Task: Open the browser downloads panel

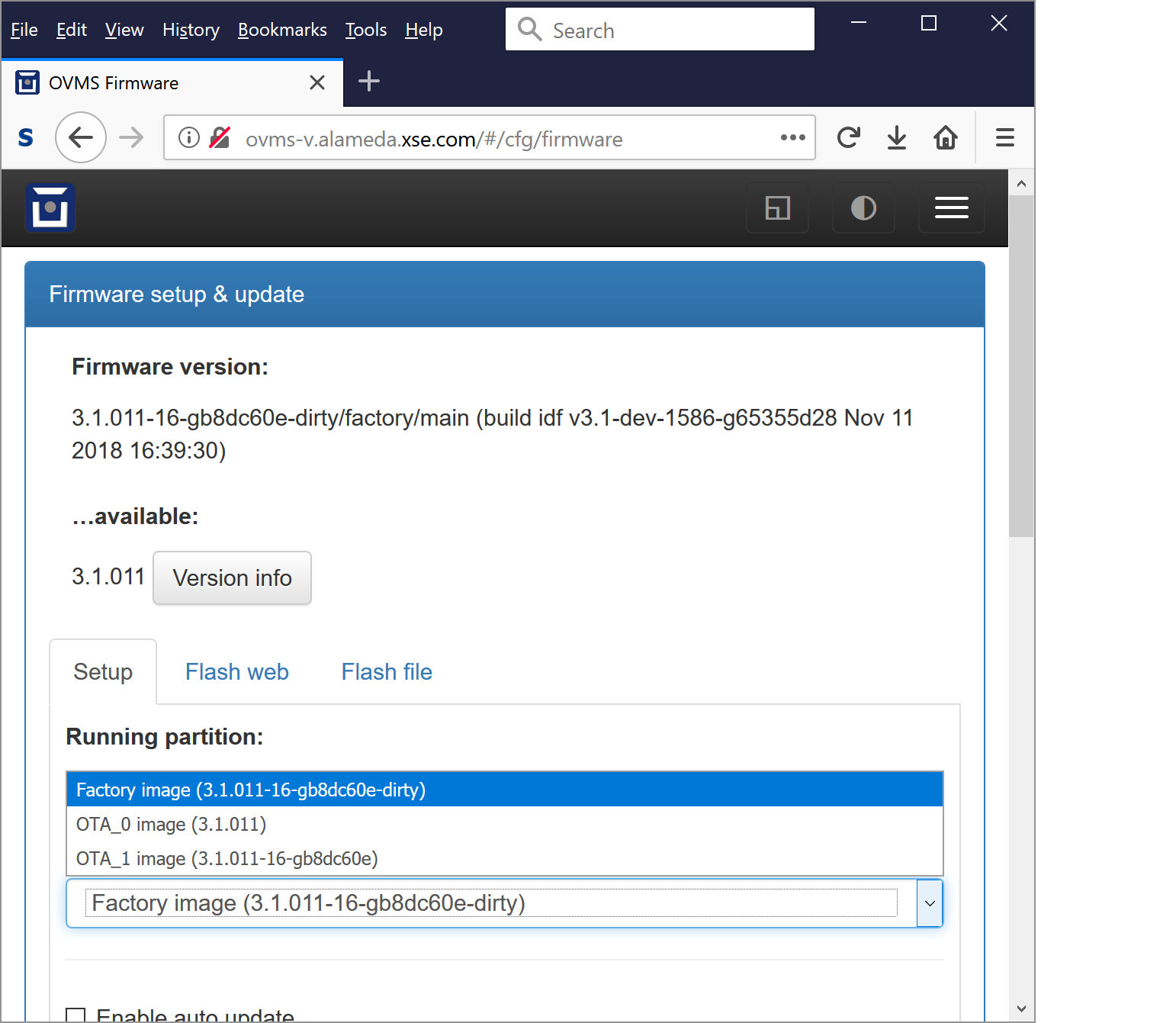Action: tap(897, 138)
